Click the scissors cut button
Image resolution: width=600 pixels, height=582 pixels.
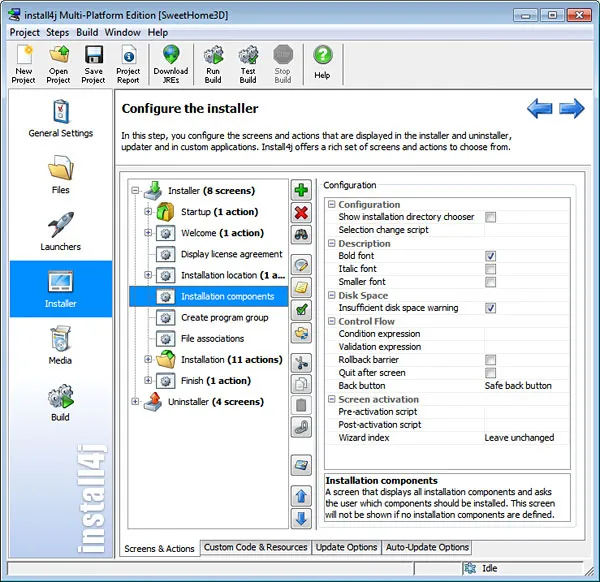coord(301,362)
